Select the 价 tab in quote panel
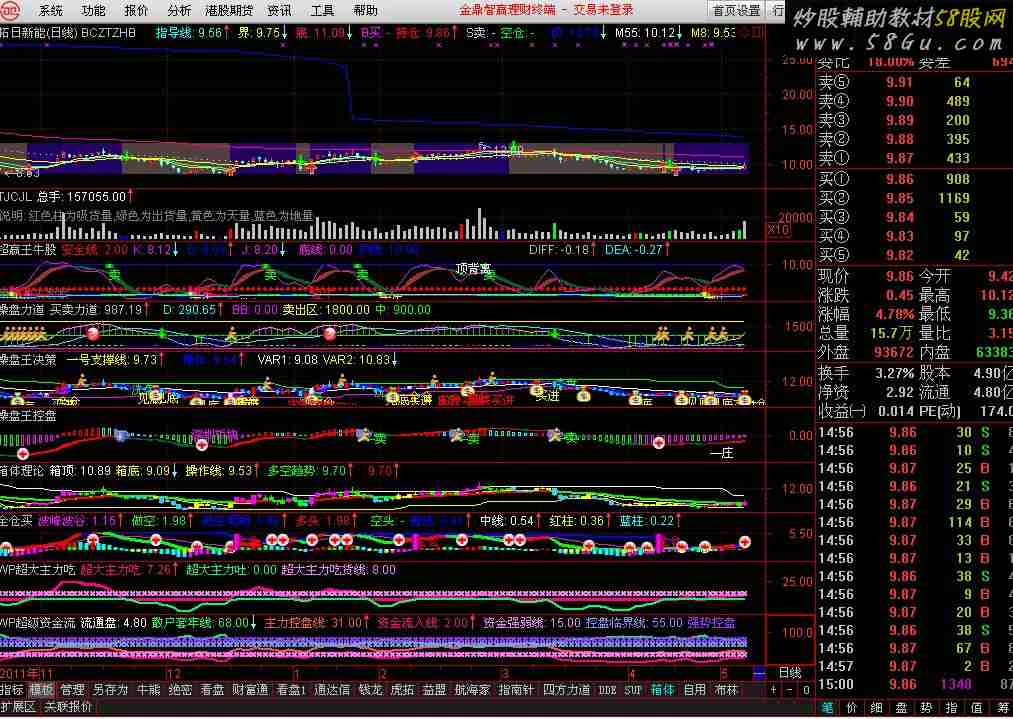The height and width of the screenshot is (719, 1013). pos(852,709)
